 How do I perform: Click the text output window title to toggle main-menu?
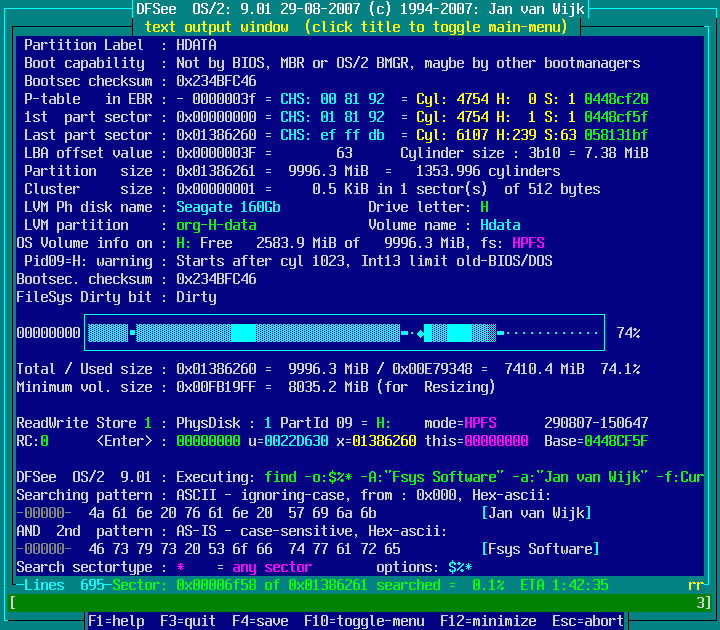(356, 27)
